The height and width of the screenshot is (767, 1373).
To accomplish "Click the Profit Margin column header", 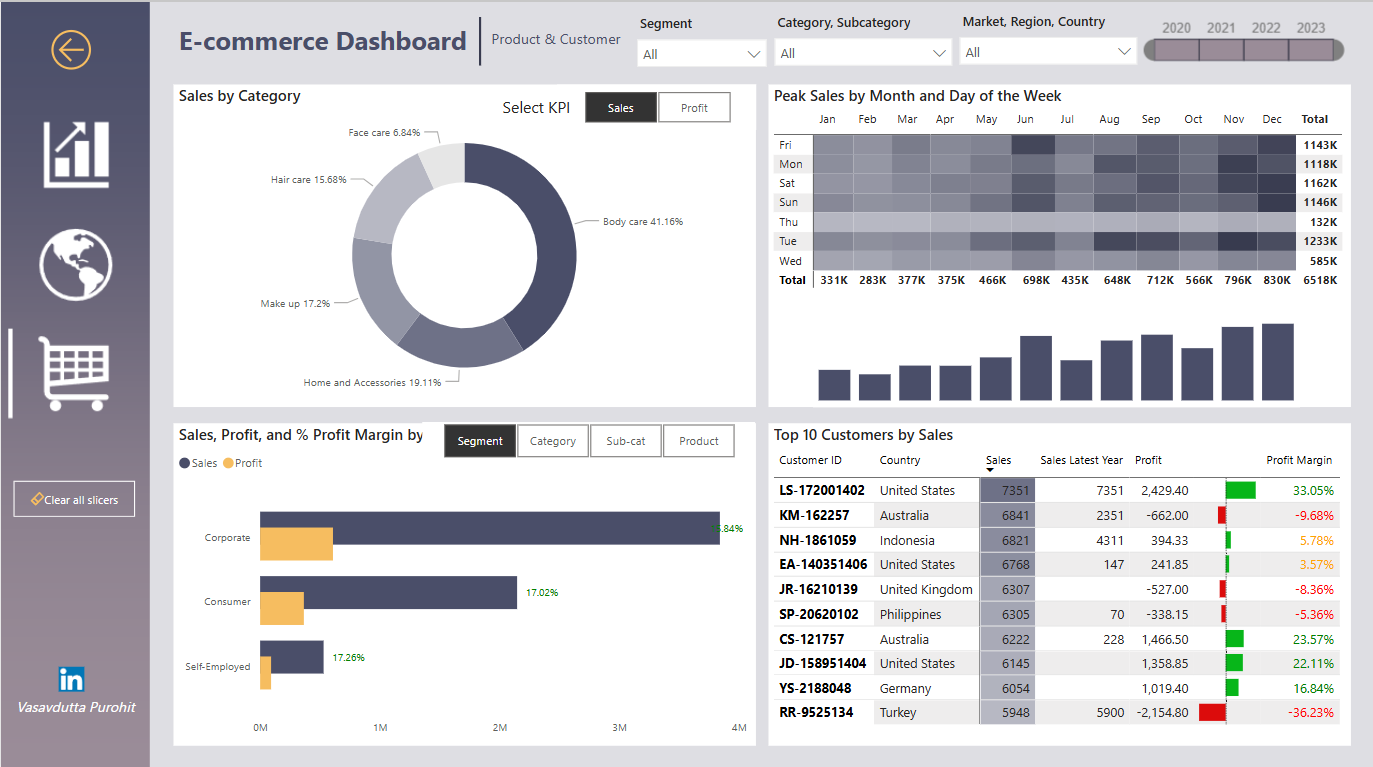I will point(1299,460).
